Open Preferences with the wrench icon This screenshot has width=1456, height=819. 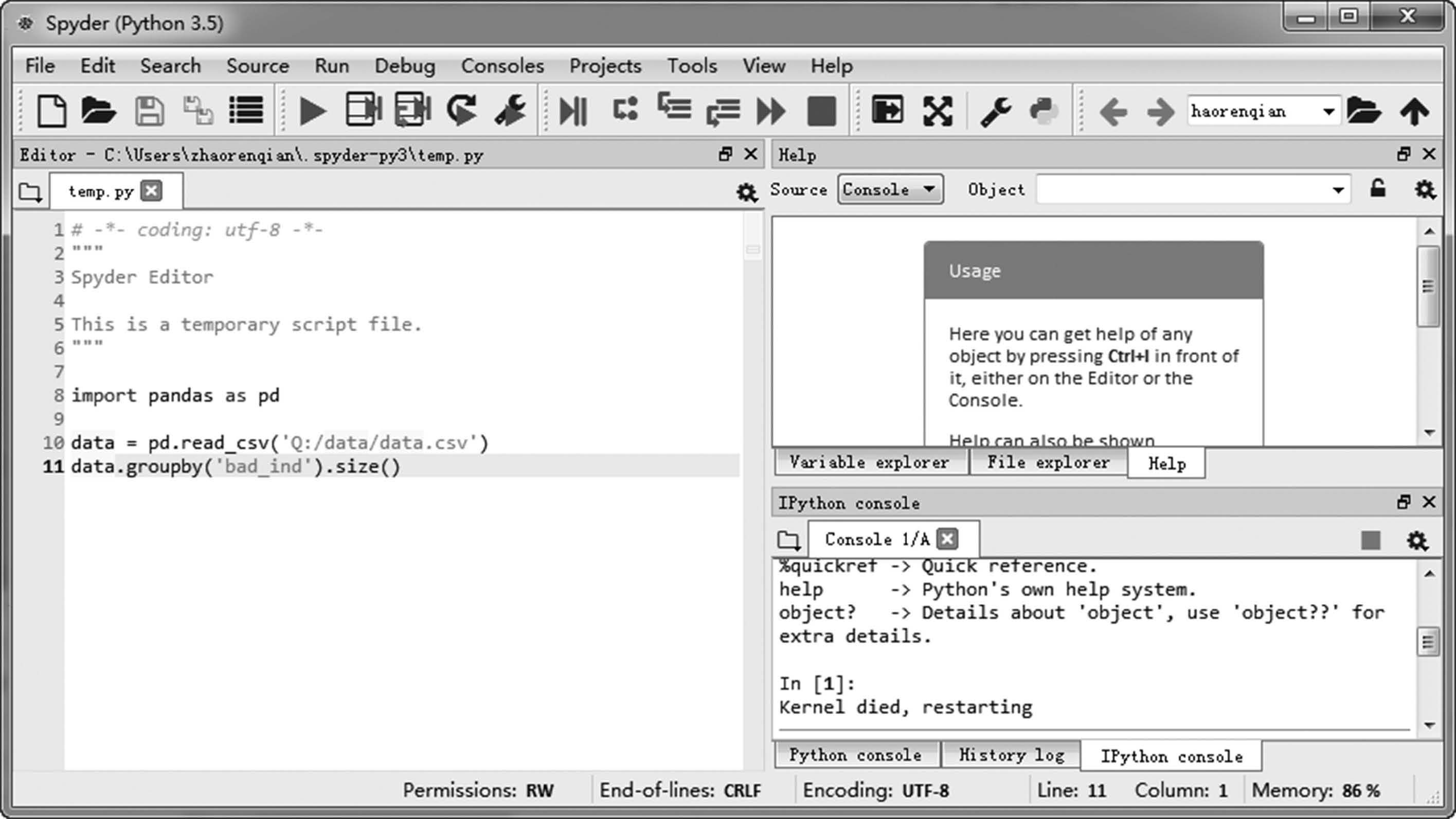click(995, 111)
